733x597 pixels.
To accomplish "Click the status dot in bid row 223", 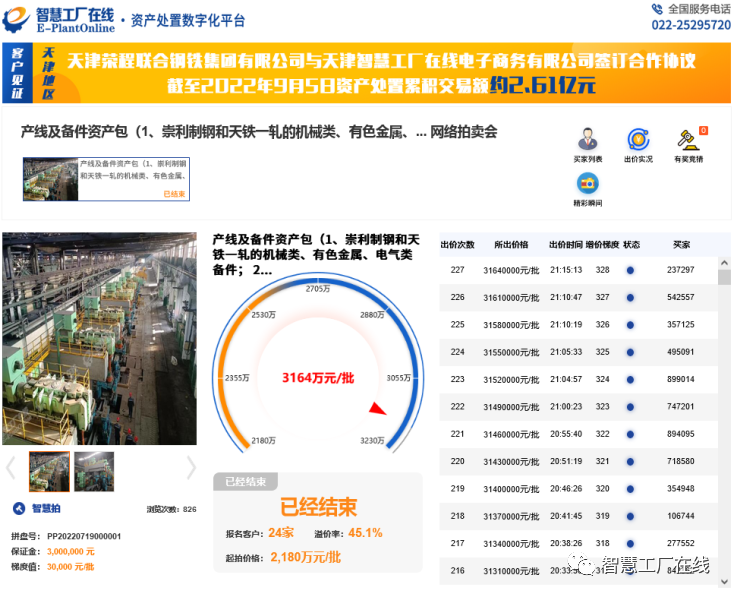I will tap(630, 380).
